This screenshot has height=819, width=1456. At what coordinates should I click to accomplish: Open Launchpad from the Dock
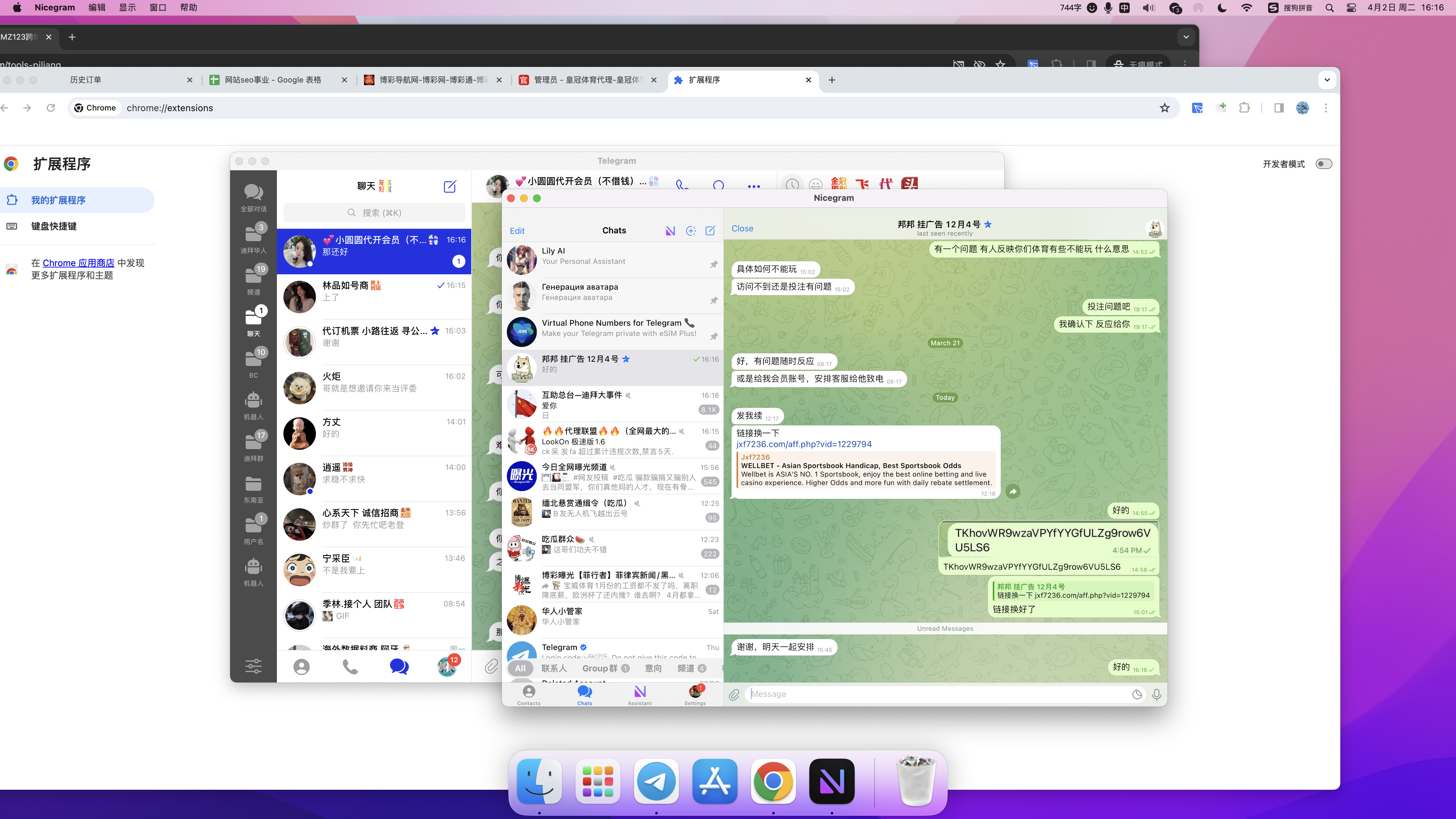click(x=598, y=781)
